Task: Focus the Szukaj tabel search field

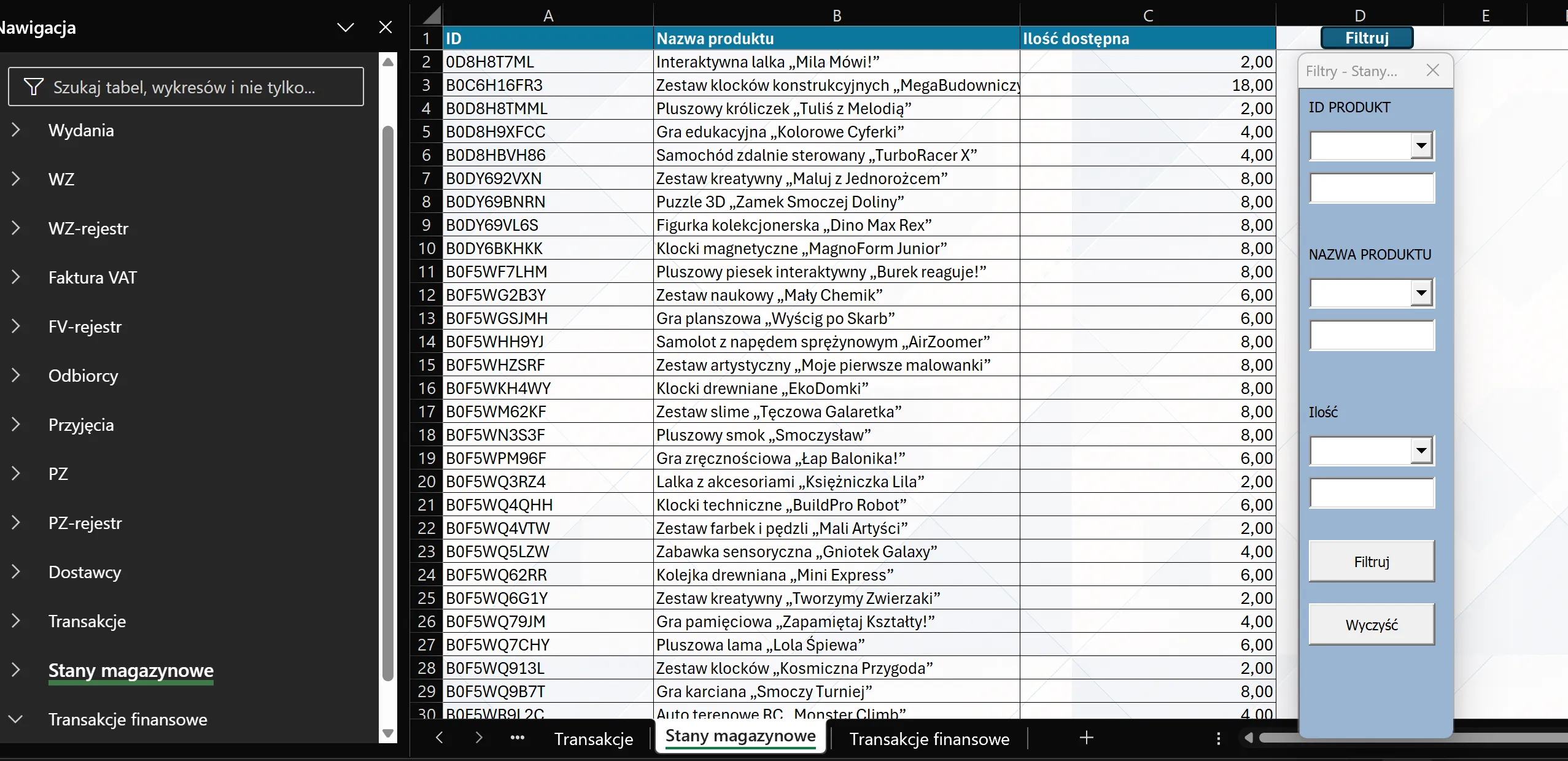Action: click(x=186, y=87)
